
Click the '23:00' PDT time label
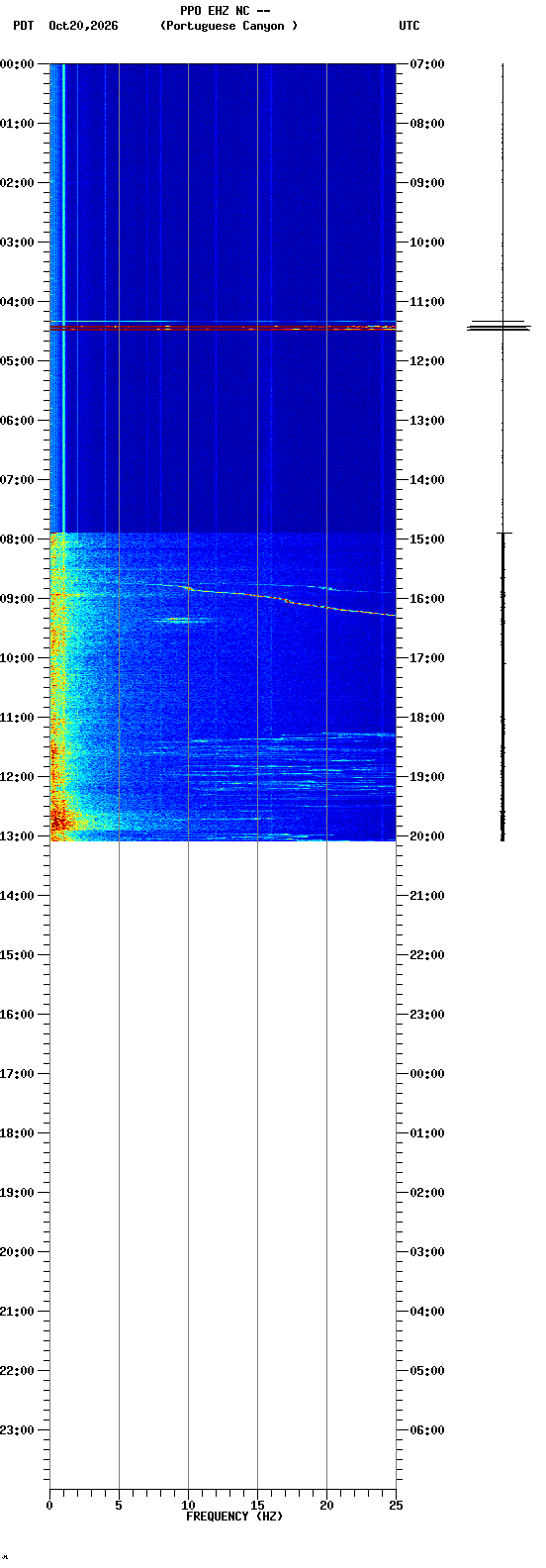(x=17, y=1430)
